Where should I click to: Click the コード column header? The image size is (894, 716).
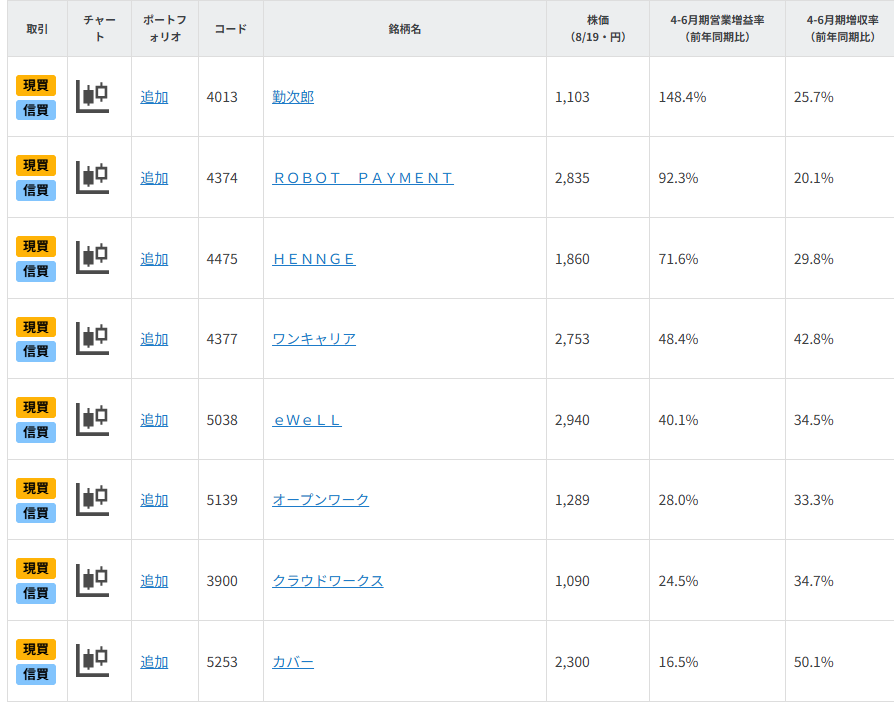click(x=231, y=29)
